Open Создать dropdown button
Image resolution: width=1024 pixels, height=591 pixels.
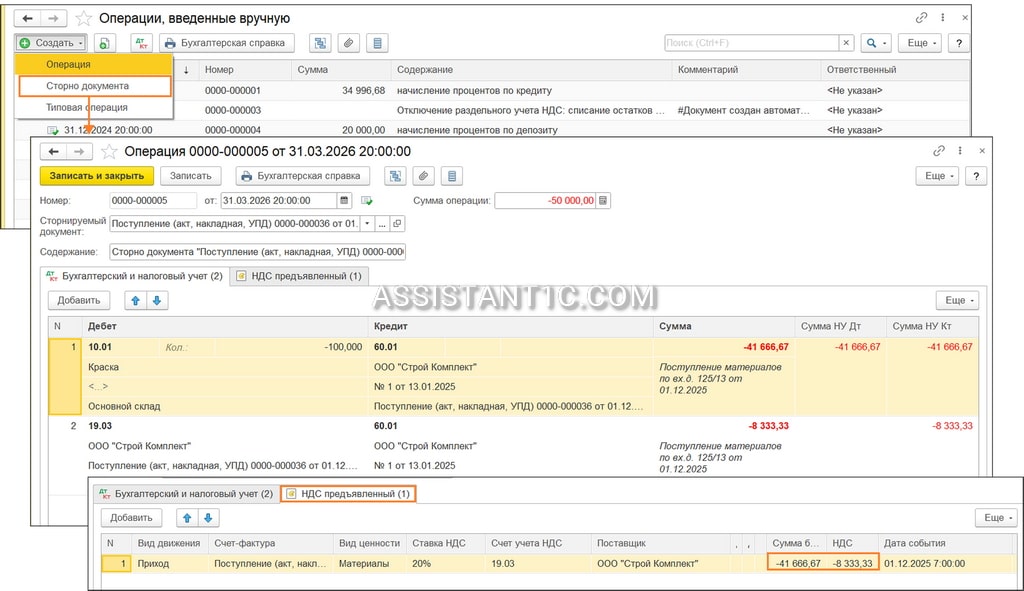click(x=51, y=43)
